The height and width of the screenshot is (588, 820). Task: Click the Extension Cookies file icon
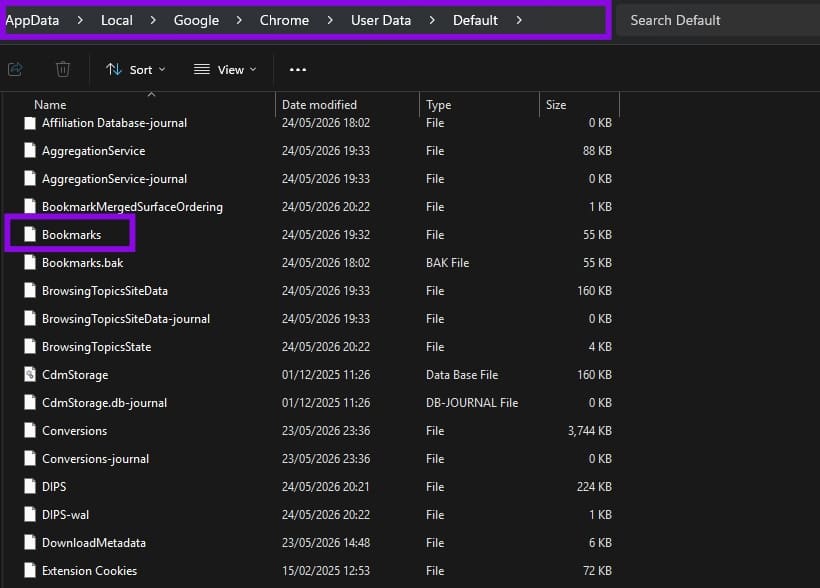pyautogui.click(x=30, y=570)
